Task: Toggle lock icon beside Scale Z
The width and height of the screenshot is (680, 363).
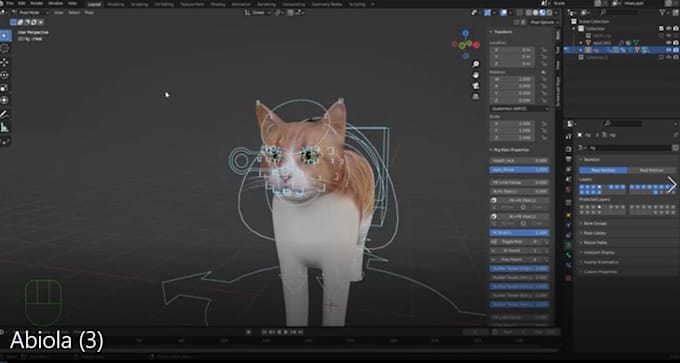Action: pos(543,138)
